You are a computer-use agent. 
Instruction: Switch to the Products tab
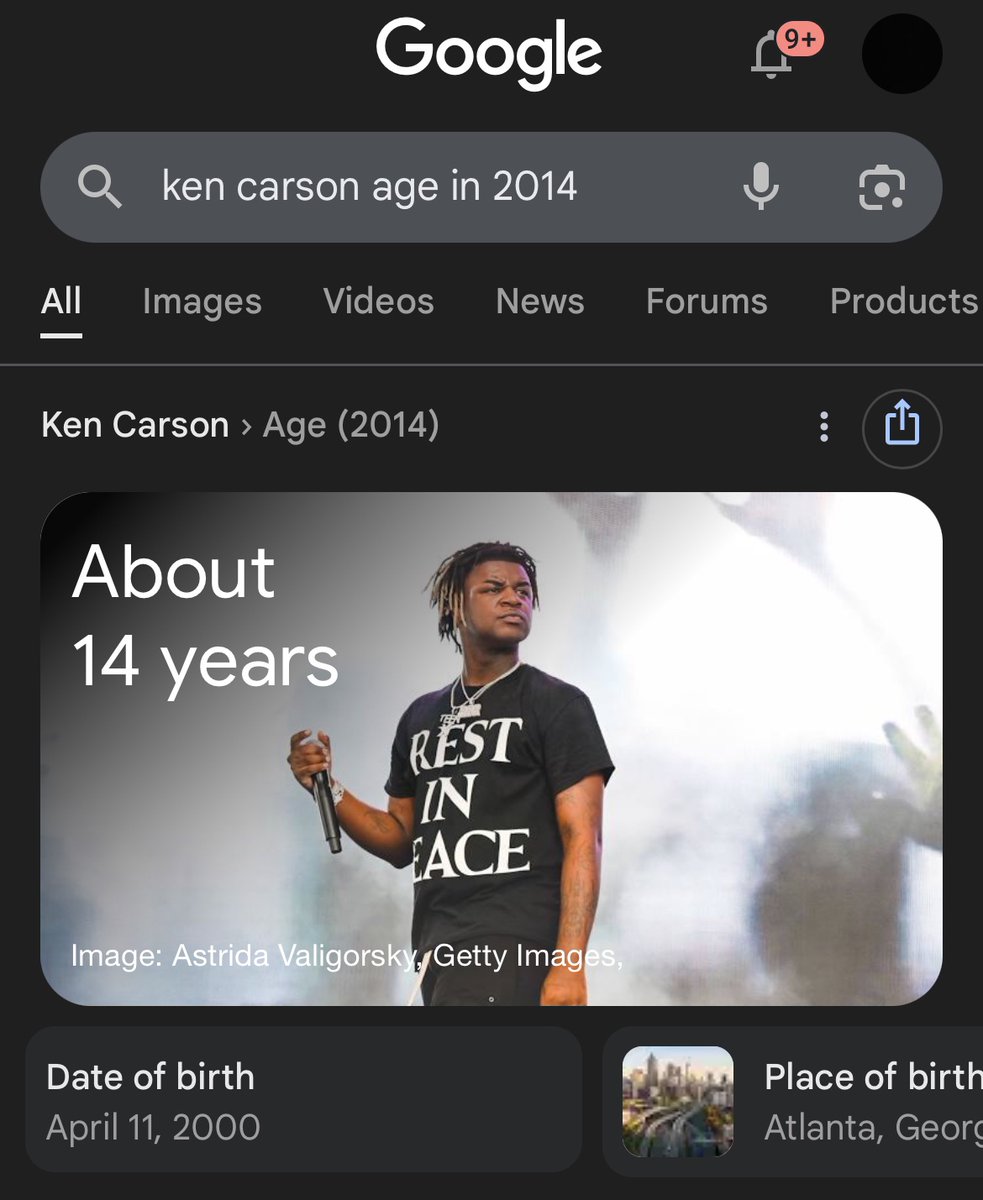[x=905, y=302]
